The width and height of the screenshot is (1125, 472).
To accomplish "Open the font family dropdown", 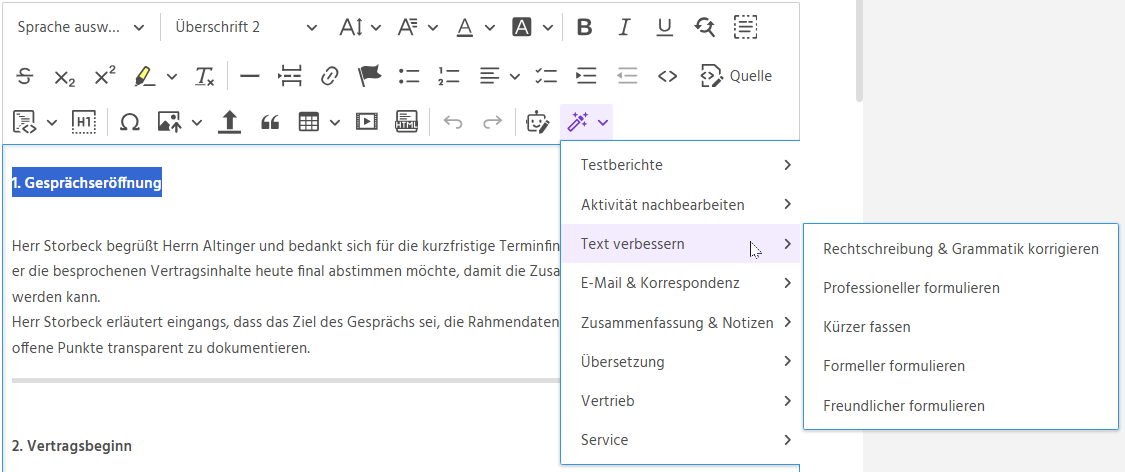I will click(418, 27).
